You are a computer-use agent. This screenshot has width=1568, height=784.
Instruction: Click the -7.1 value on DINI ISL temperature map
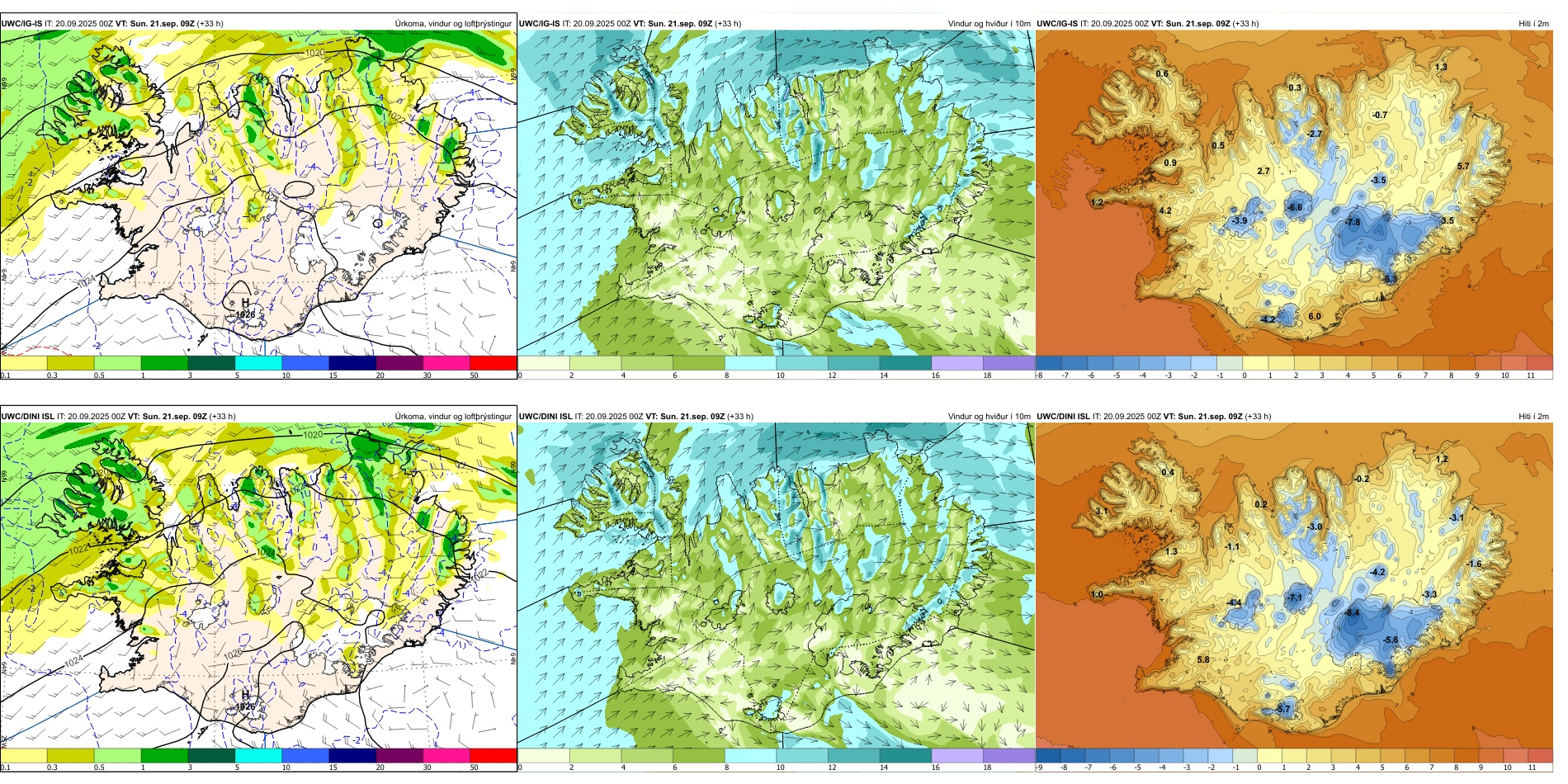(x=1295, y=598)
